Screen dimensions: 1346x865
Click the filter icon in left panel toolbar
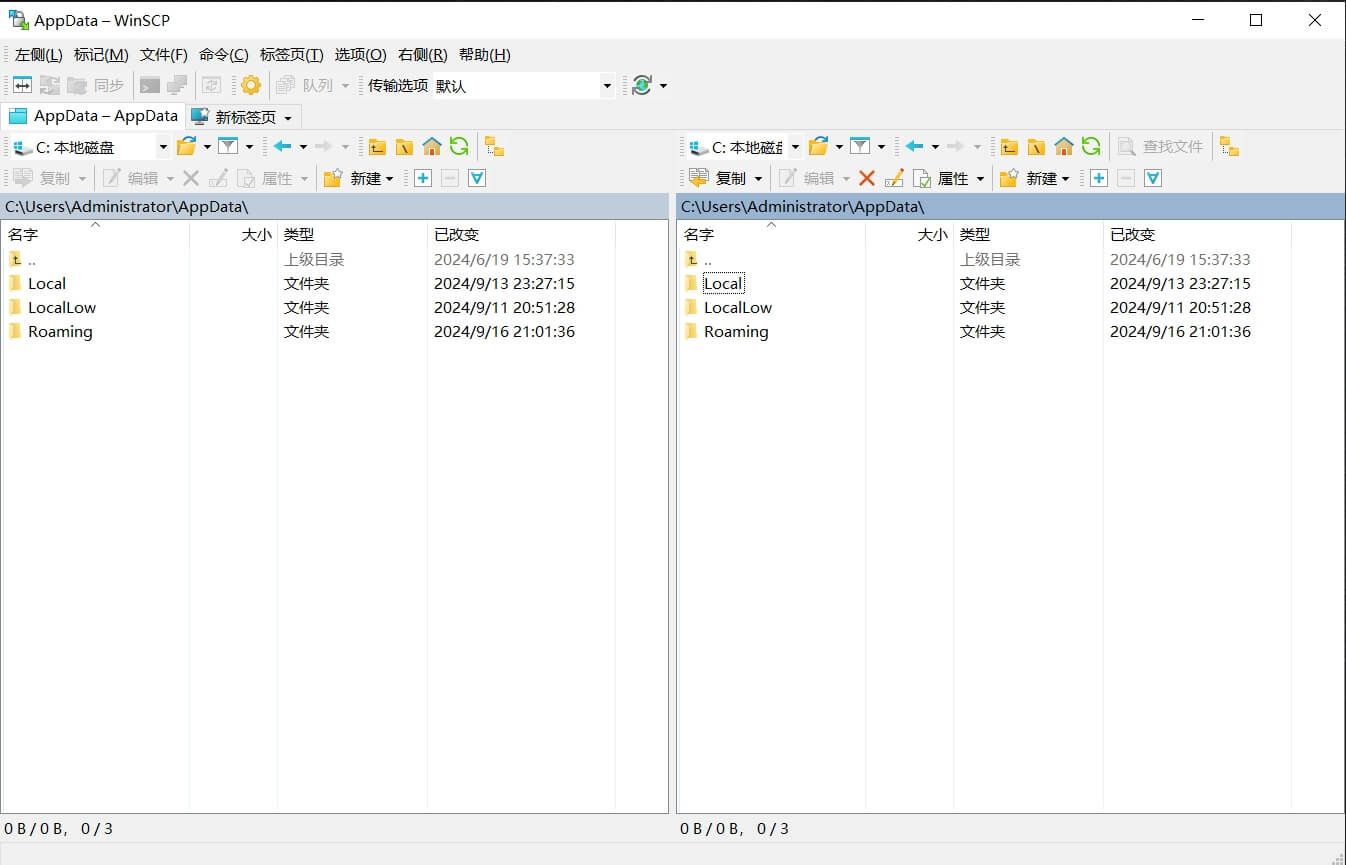click(228, 147)
